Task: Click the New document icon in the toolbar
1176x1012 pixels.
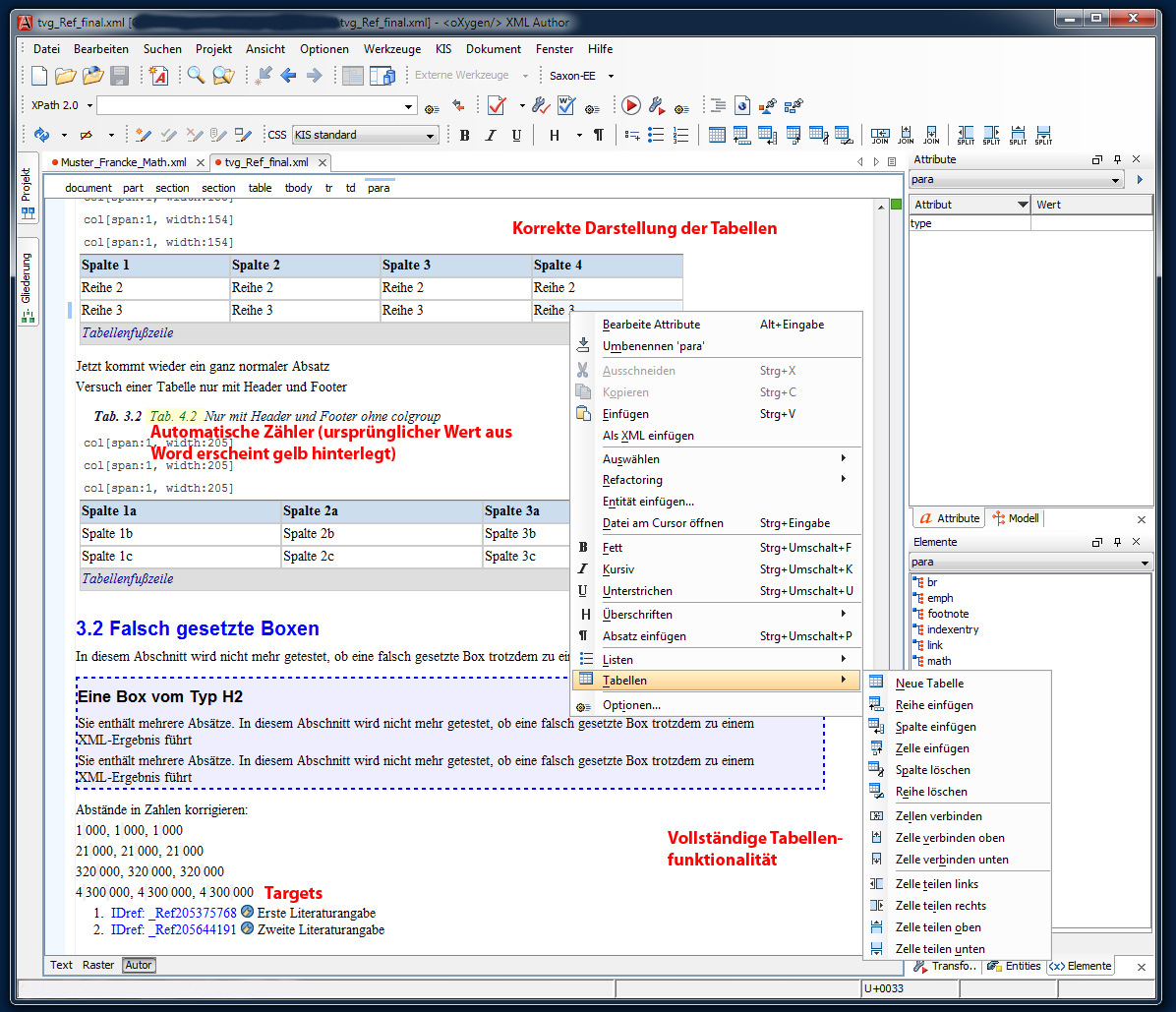Action: (39, 76)
